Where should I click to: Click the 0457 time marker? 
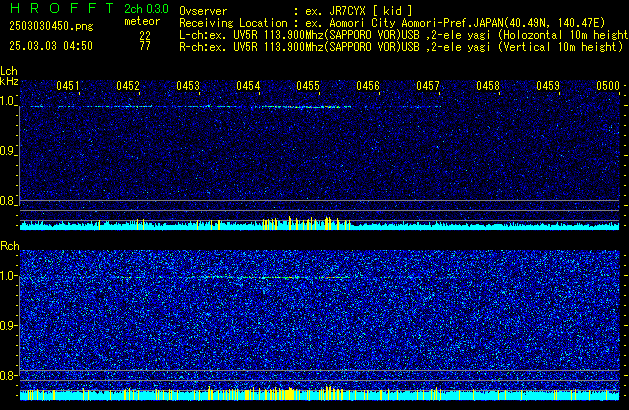click(428, 86)
